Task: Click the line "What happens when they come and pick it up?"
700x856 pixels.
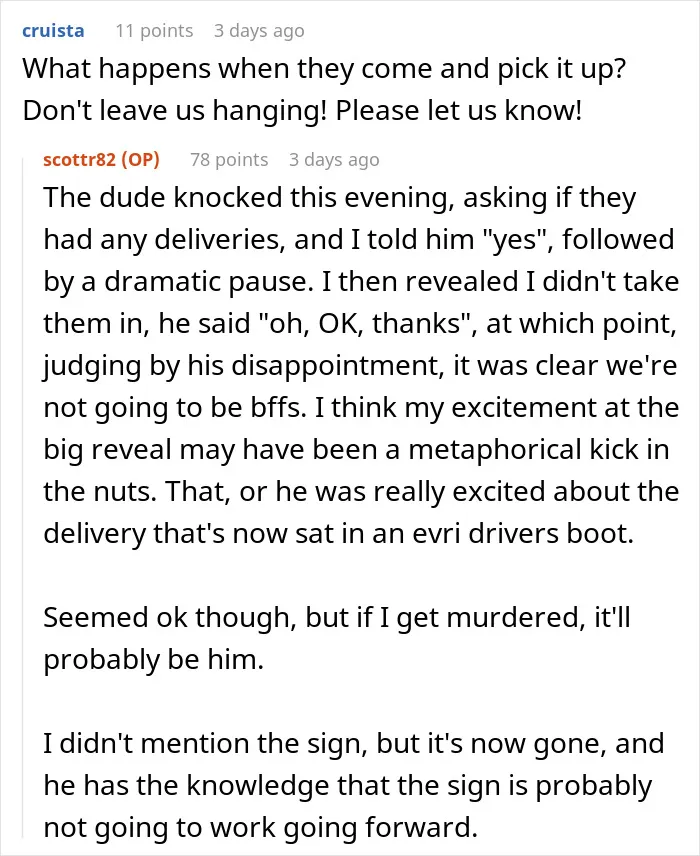Action: point(324,69)
